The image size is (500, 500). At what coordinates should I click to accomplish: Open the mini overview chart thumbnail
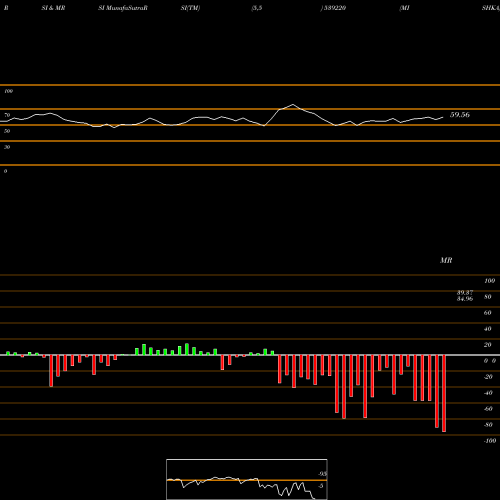[247, 479]
